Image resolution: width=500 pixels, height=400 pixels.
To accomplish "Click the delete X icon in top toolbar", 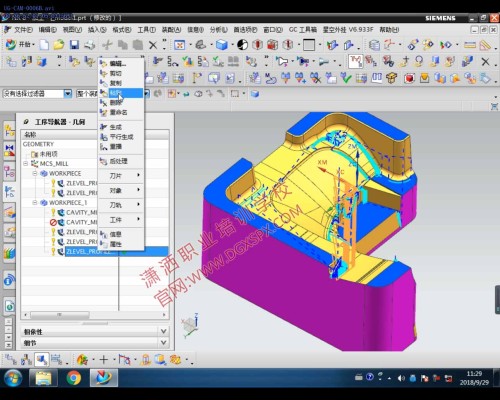I will tap(153, 45).
